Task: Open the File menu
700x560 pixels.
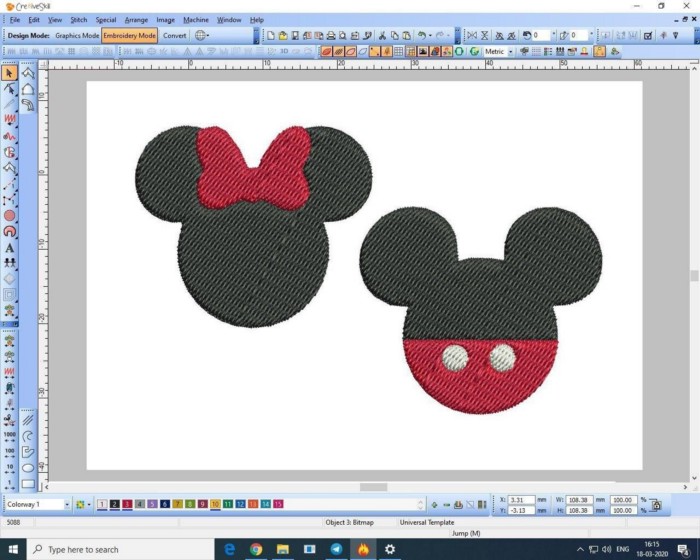Action: click(x=15, y=20)
